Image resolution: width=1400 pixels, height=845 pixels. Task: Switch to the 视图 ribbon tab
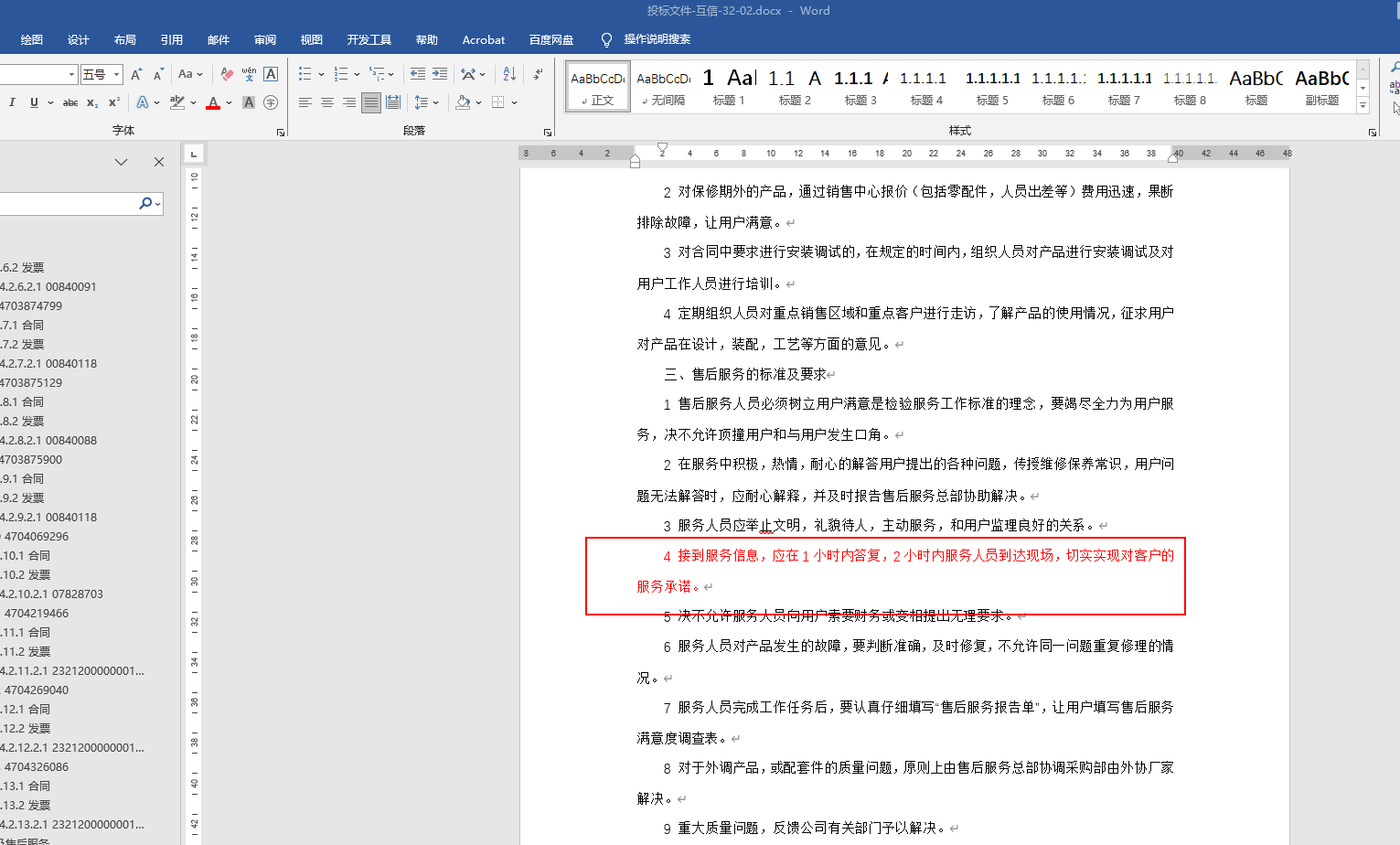click(312, 39)
